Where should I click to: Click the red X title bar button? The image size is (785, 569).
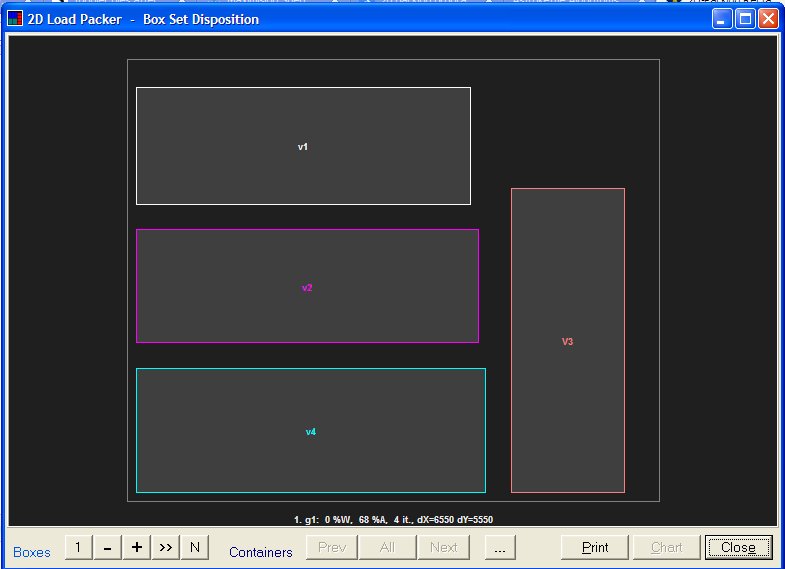tap(768, 19)
